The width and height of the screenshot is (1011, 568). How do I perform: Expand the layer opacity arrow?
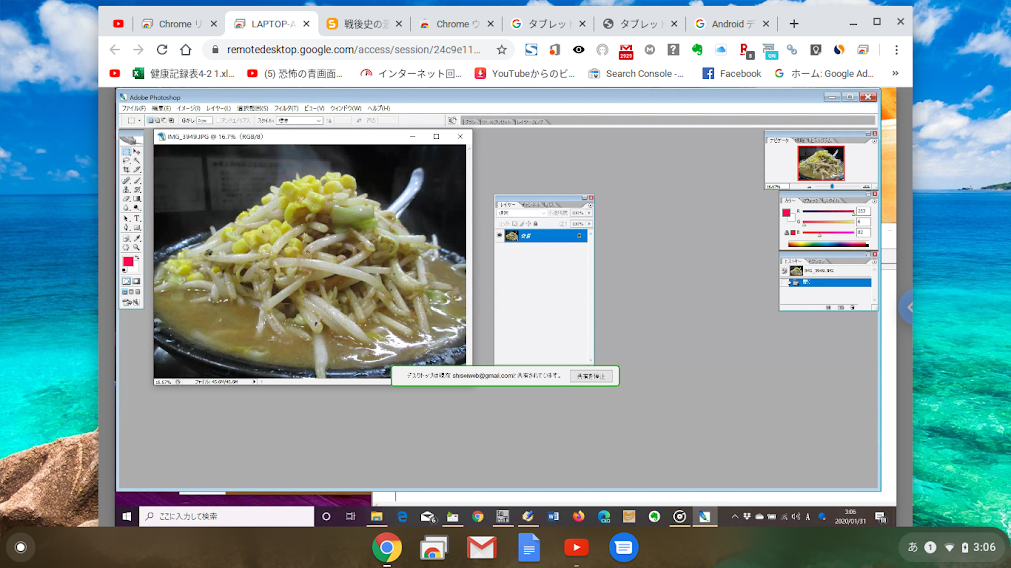tap(589, 213)
